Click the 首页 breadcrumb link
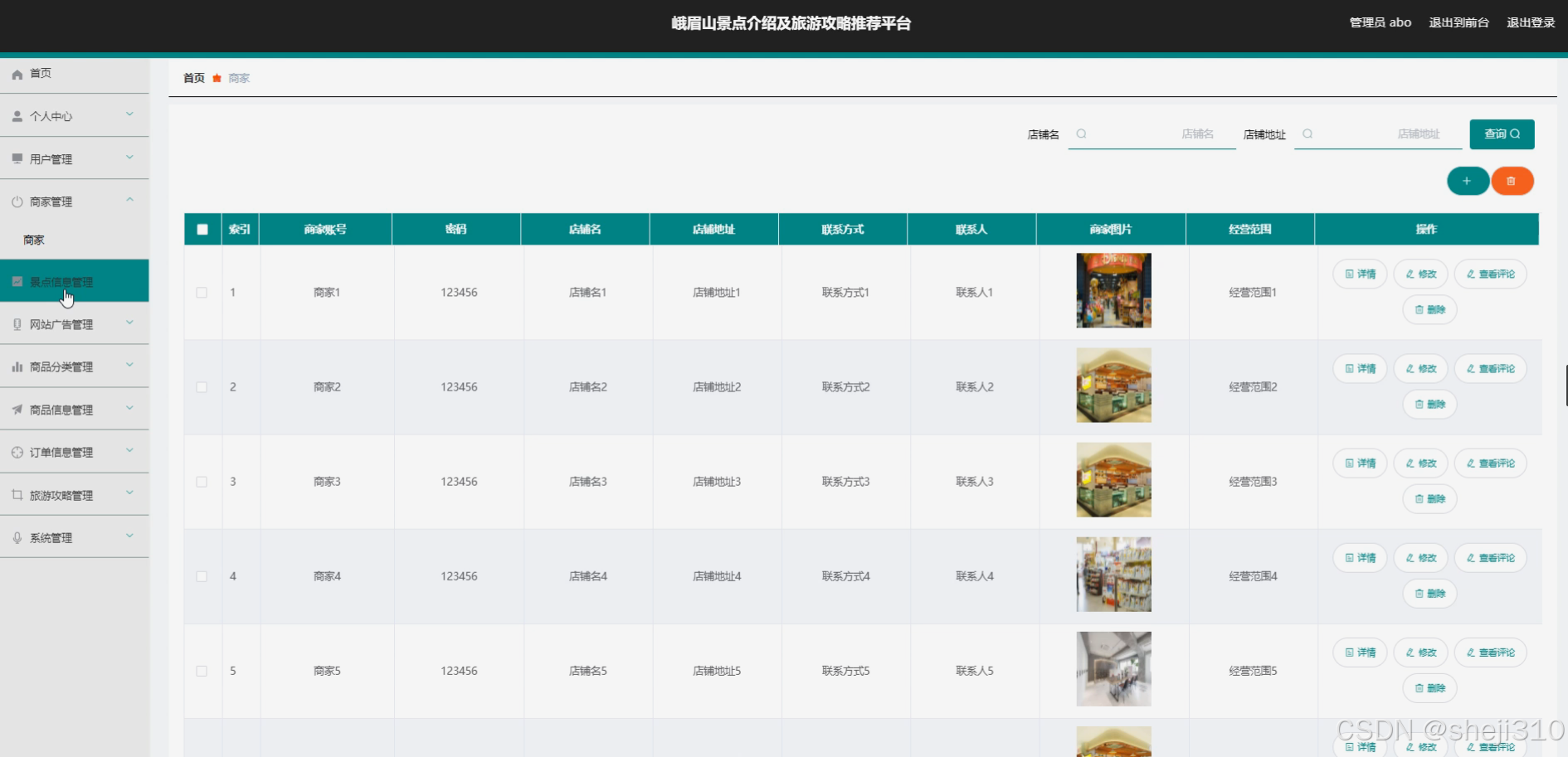 click(x=194, y=78)
